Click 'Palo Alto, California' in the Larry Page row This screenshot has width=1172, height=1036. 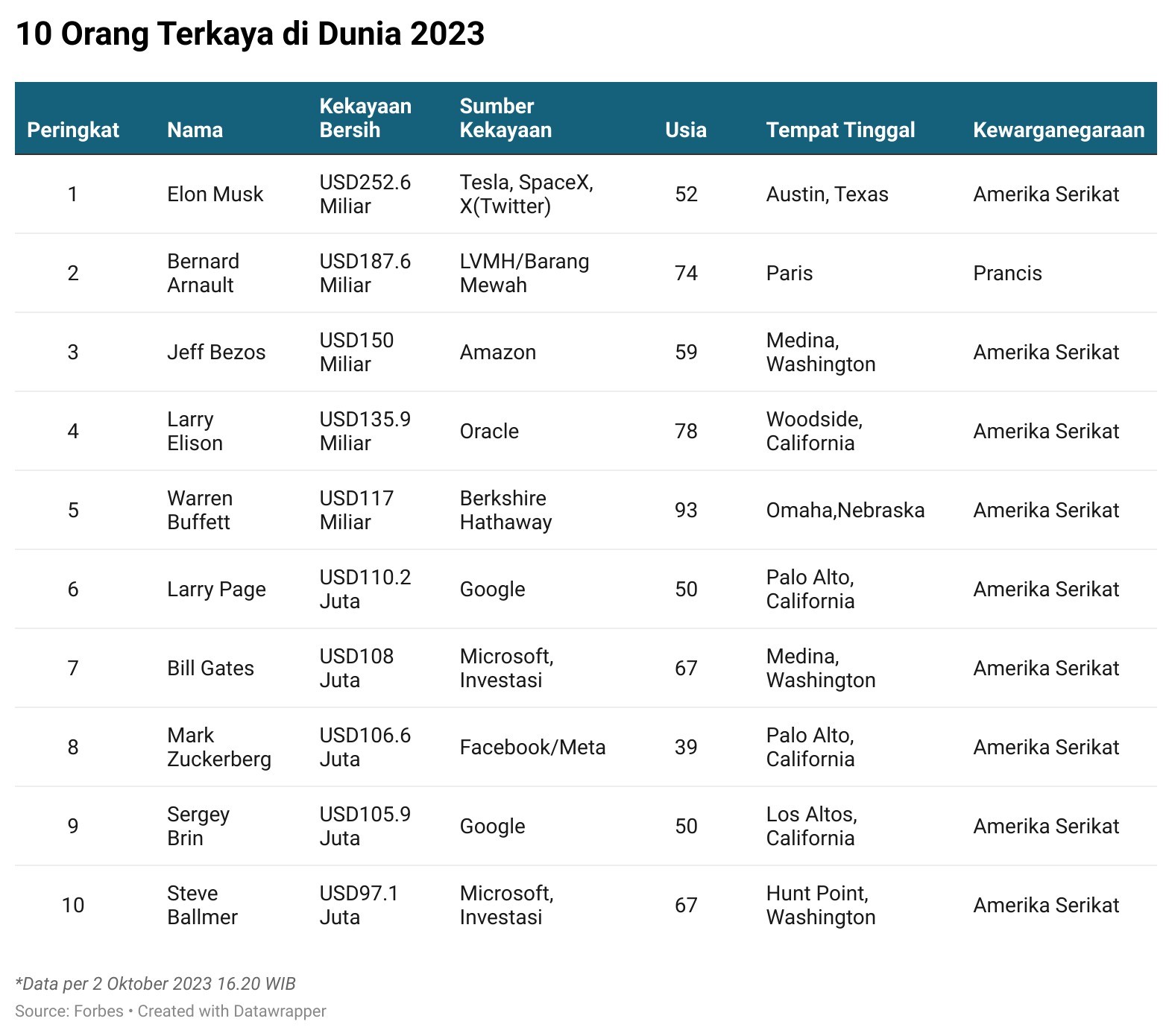[x=810, y=590]
